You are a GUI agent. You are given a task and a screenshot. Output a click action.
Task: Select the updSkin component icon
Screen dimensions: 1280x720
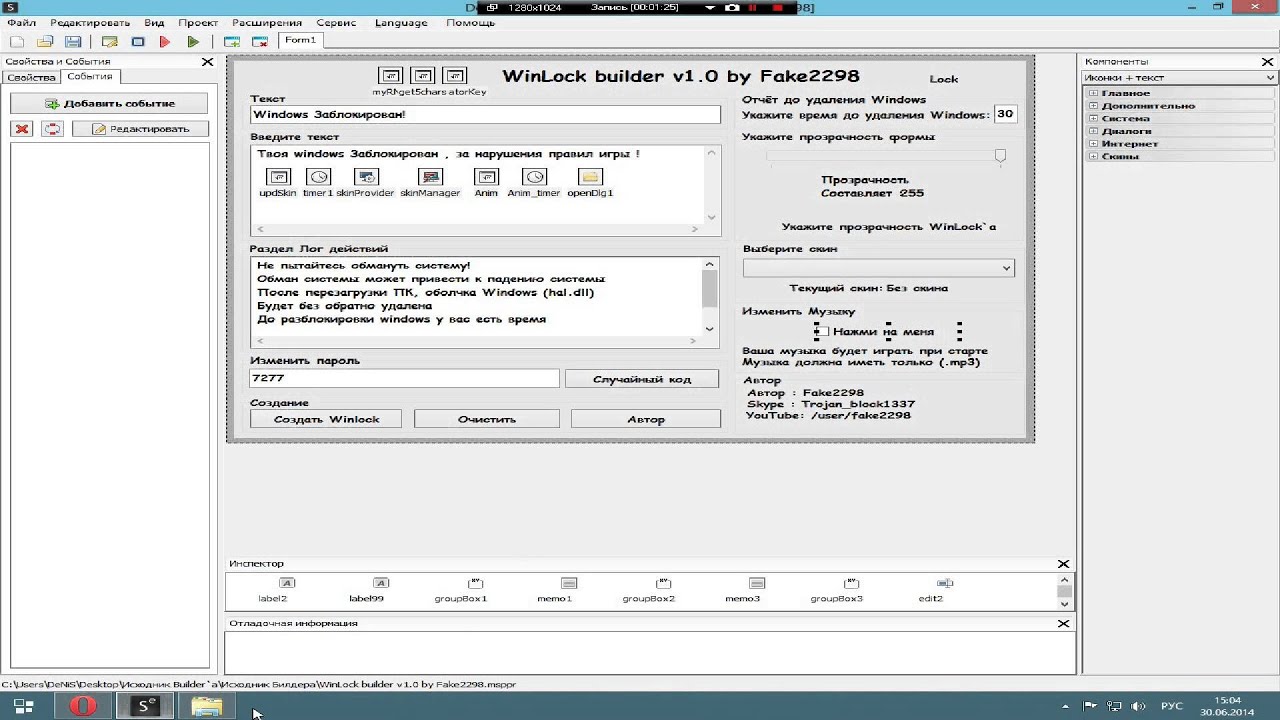pyautogui.click(x=278, y=177)
